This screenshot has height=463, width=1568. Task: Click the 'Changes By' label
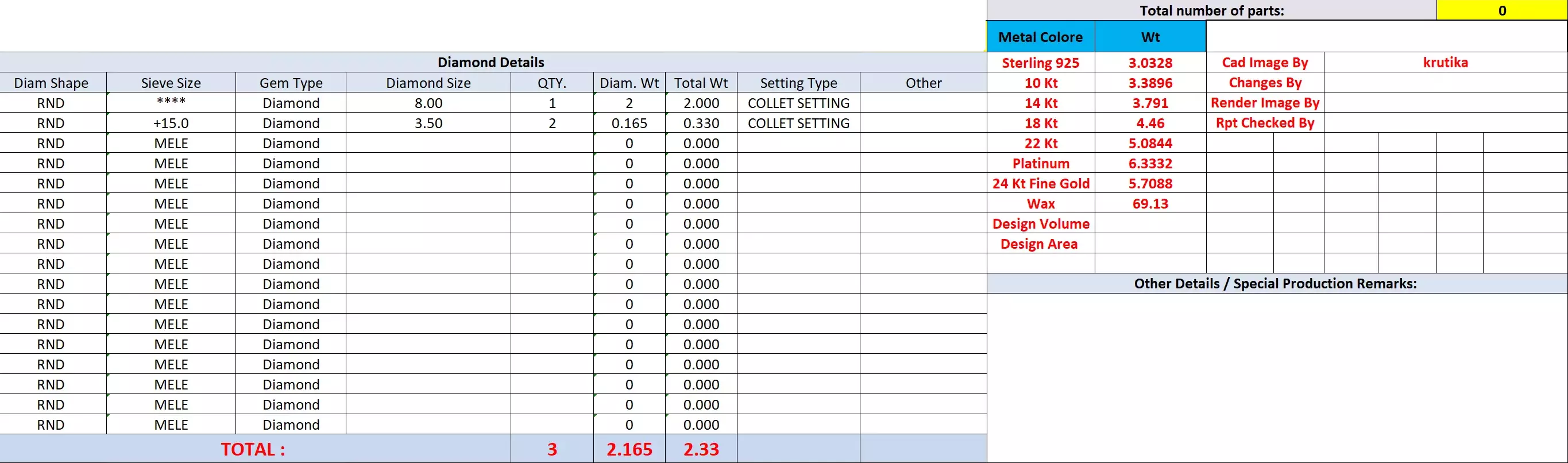[x=1265, y=82]
